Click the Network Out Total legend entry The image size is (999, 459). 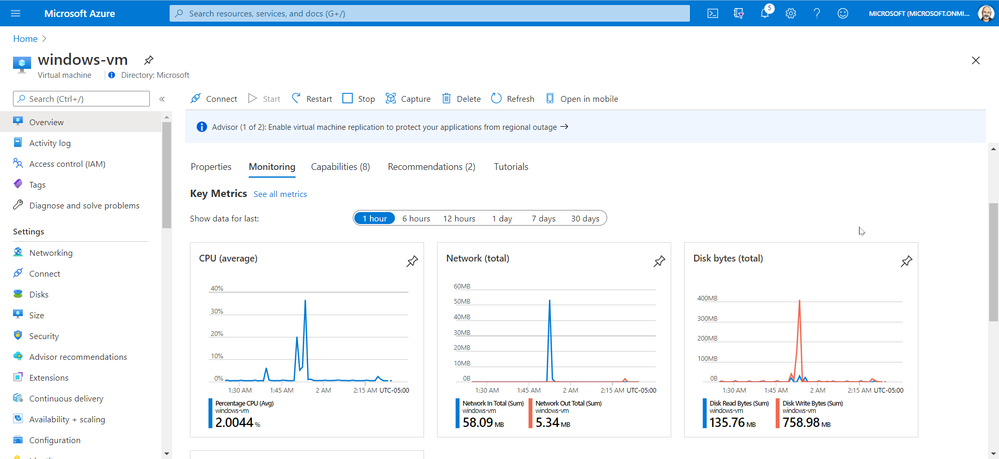tap(564, 414)
